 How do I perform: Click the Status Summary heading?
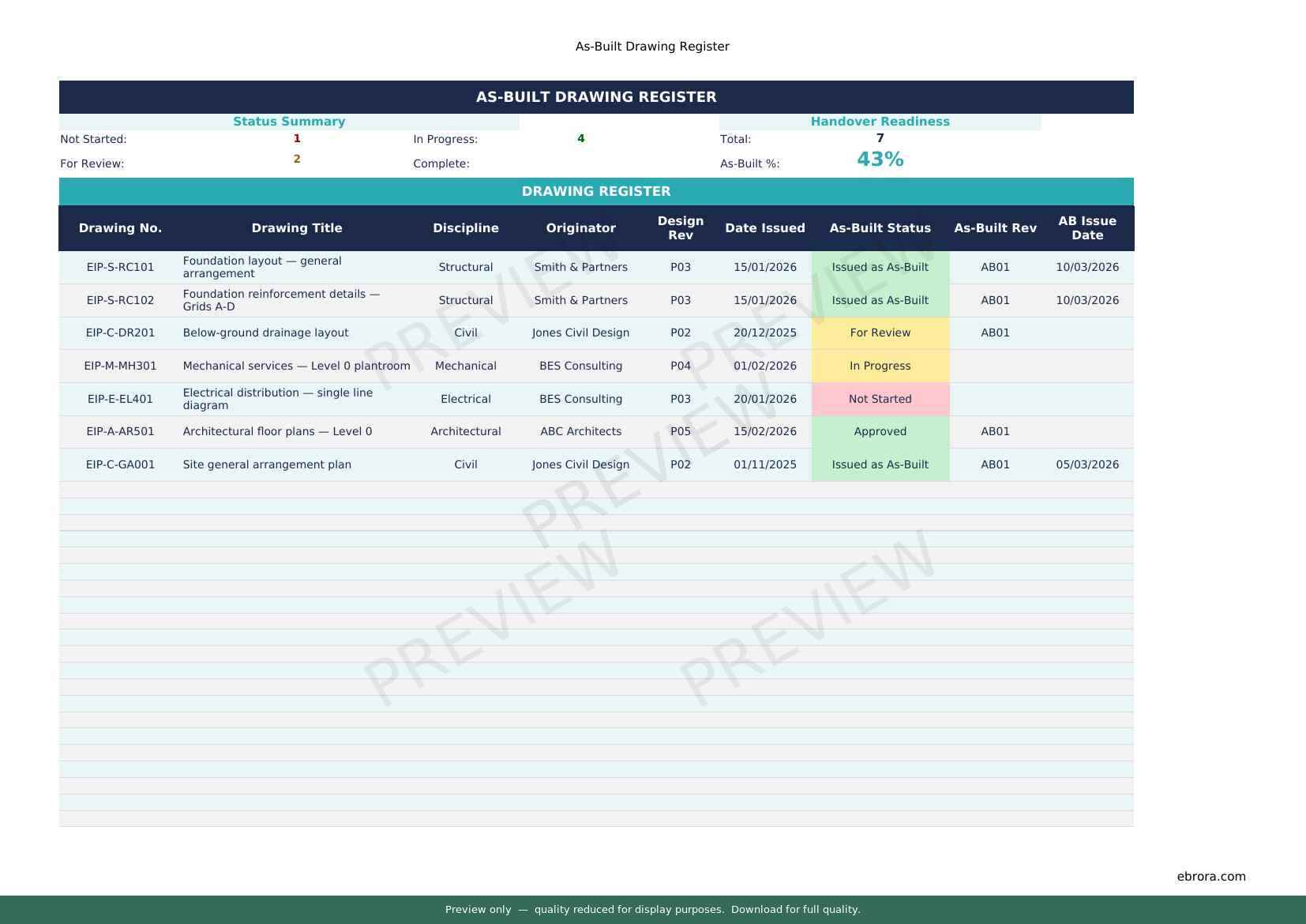(x=289, y=122)
